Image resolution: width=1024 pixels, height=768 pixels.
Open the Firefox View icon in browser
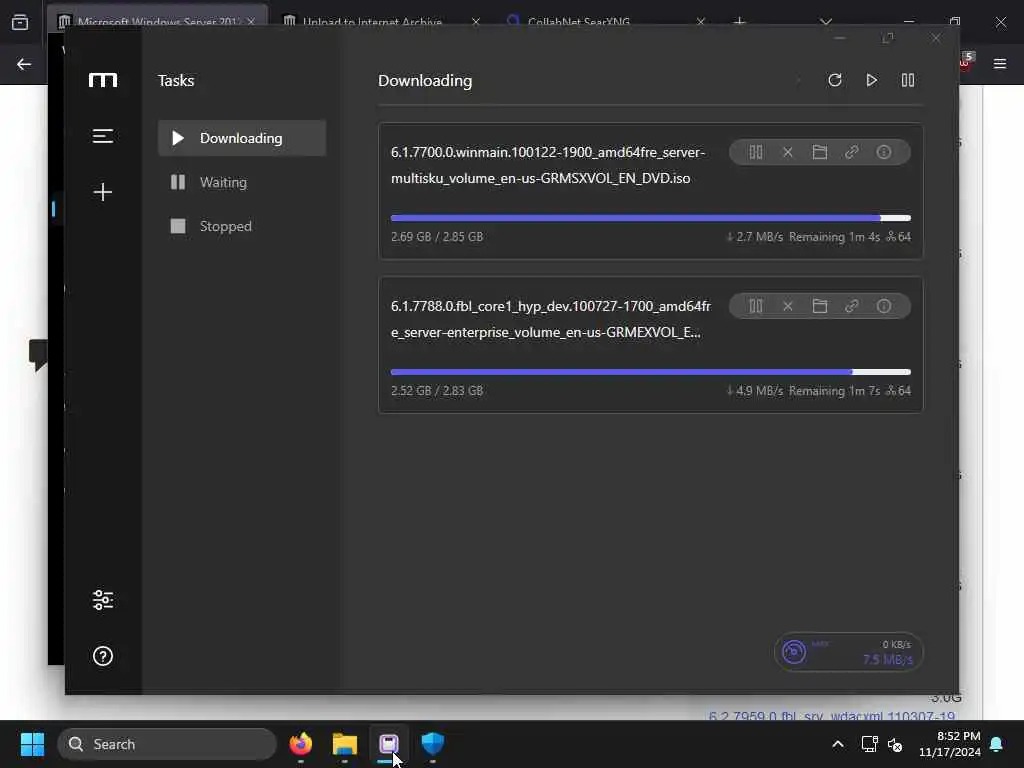[x=20, y=22]
